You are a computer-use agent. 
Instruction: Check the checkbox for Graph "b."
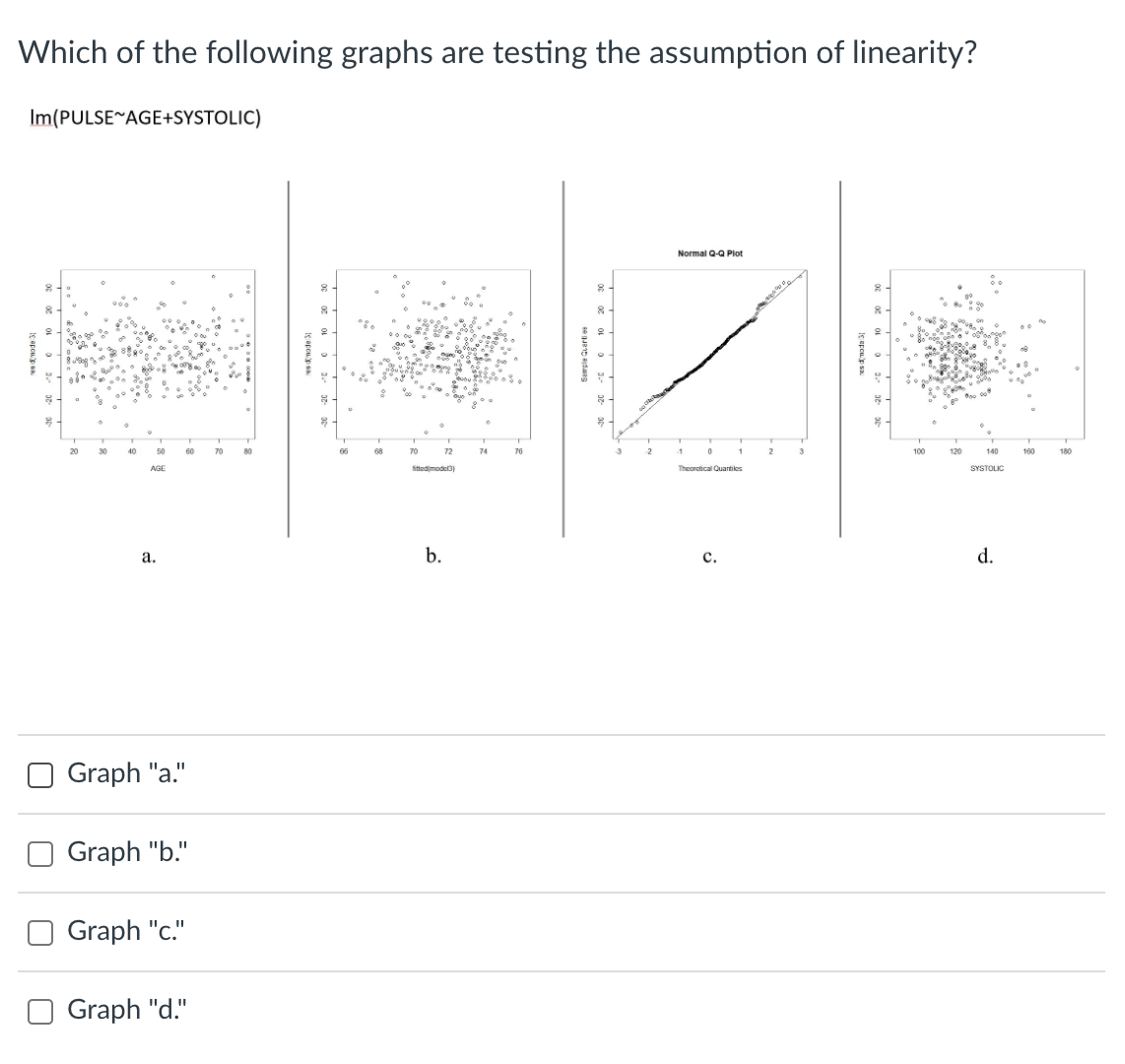[39, 854]
